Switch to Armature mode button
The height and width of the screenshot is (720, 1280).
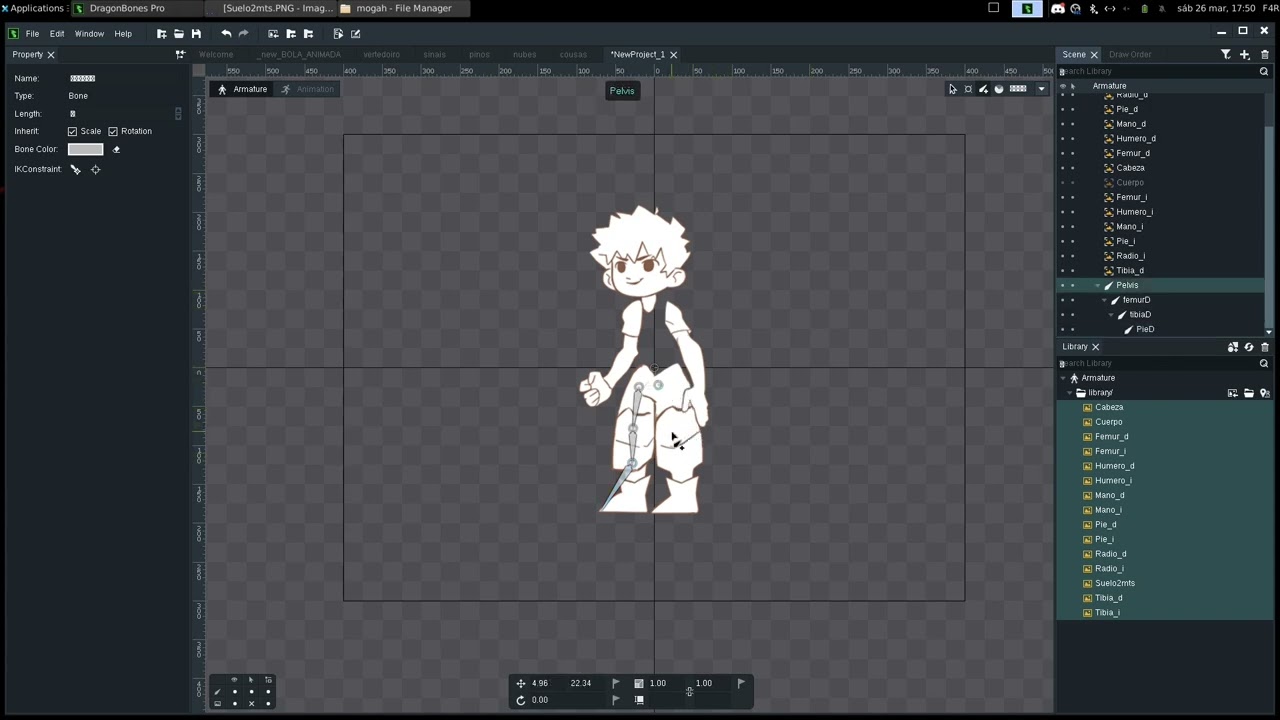(x=242, y=90)
